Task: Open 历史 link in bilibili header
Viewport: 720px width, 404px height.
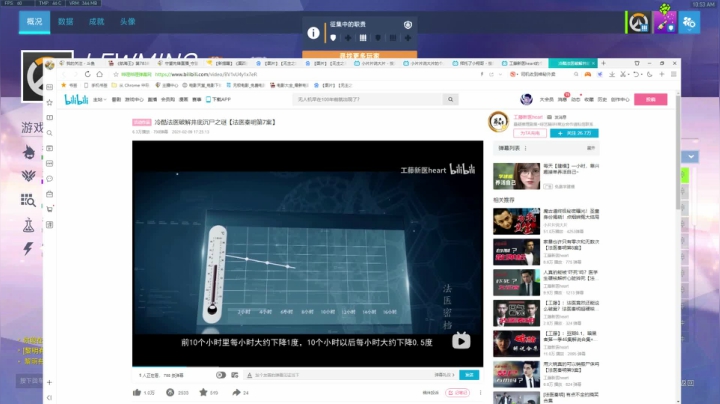Action: [602, 99]
